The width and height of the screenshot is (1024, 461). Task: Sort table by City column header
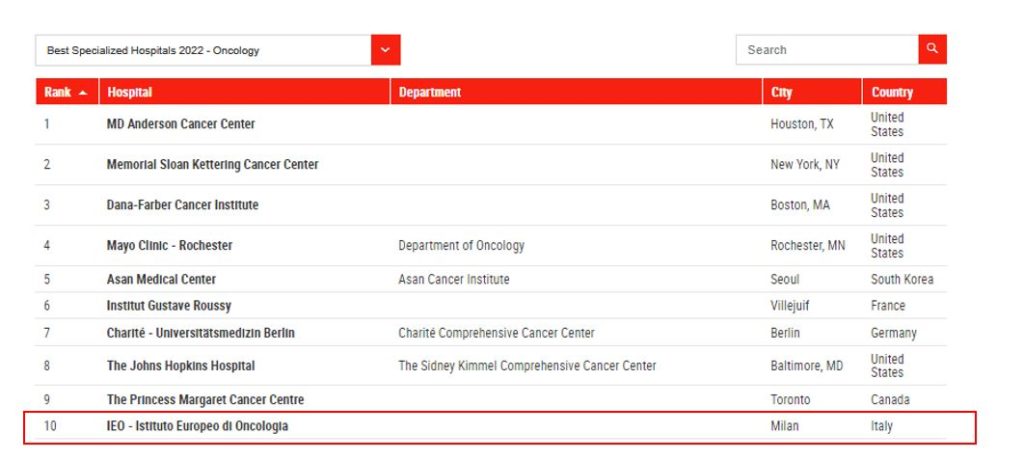click(782, 92)
